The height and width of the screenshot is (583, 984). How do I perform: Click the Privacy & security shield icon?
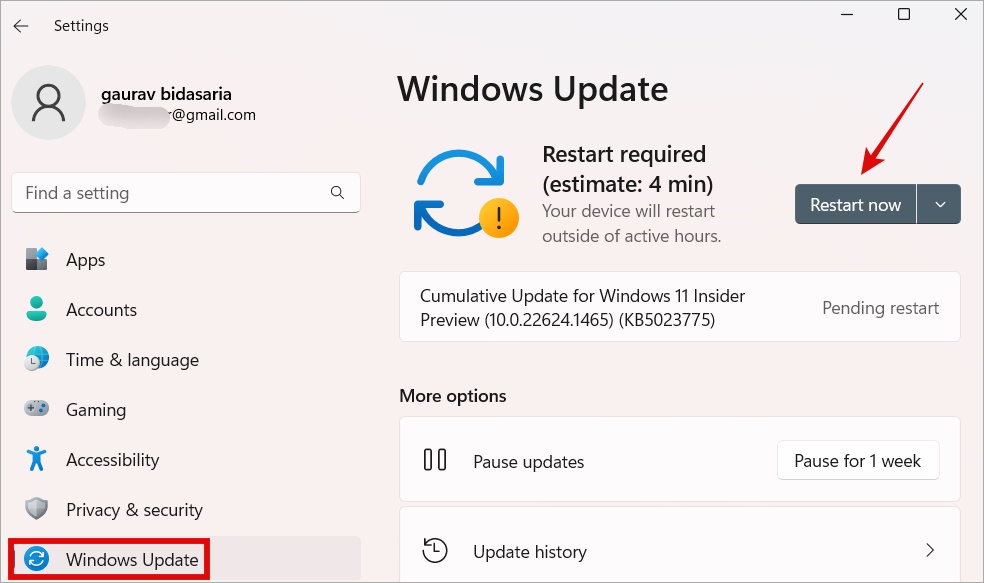(37, 510)
